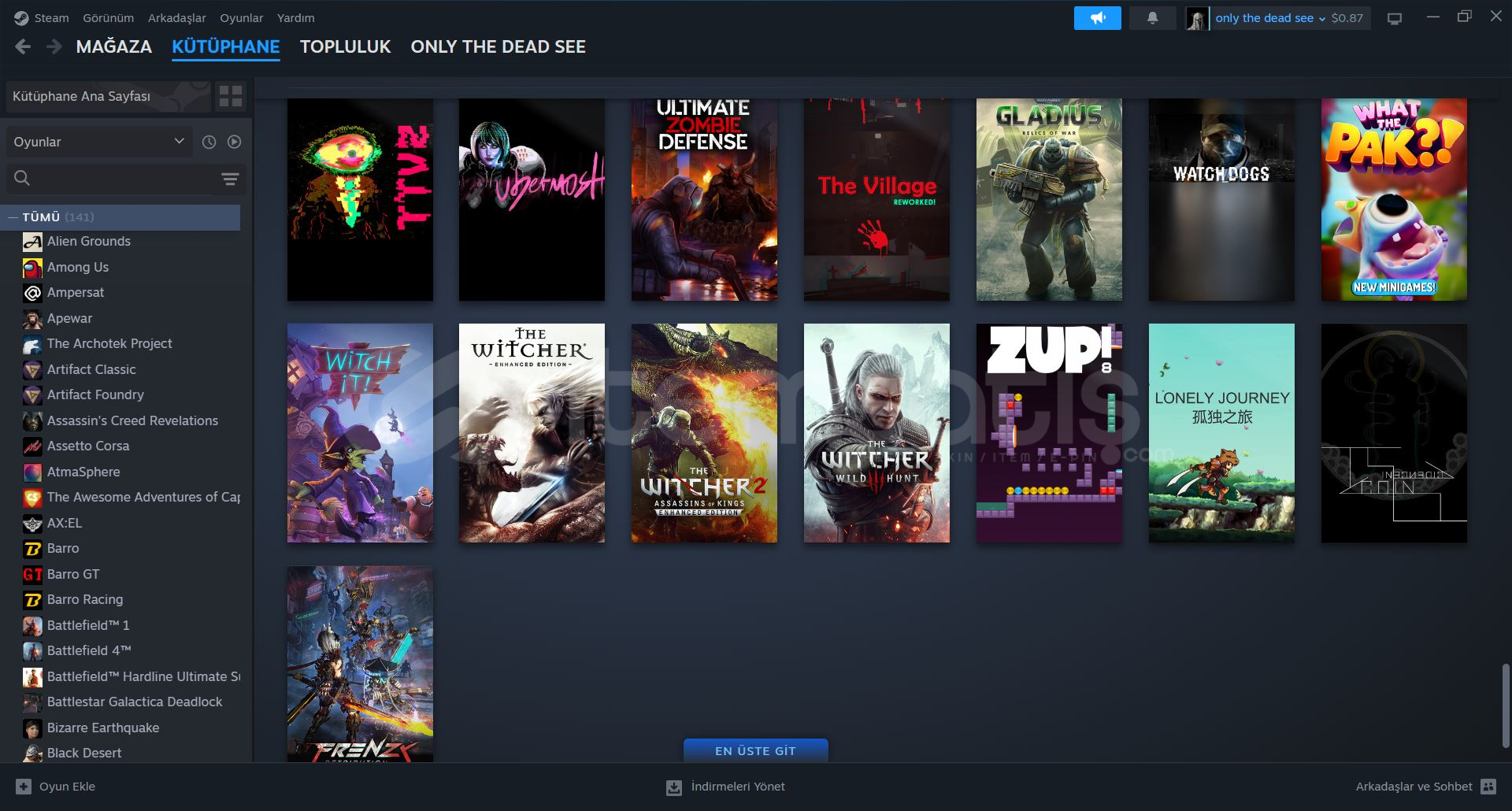Screen dimensions: 1512x811
Task: Click the Battlefield 1 icon
Action: [x=32, y=625]
